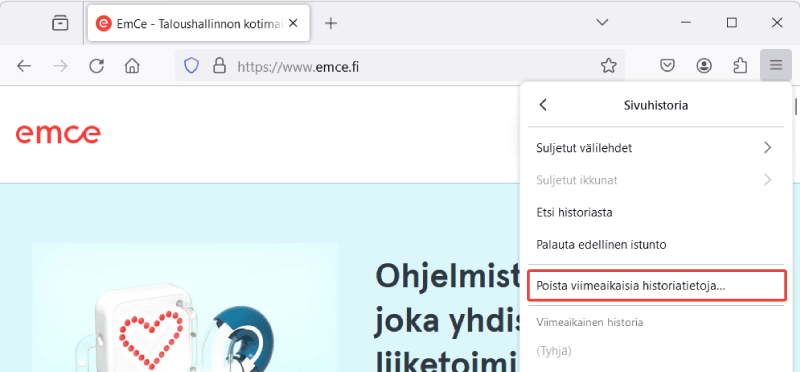Screen dimensions: 800x372
Task: Open a new tab with plus button
Action: click(x=331, y=23)
